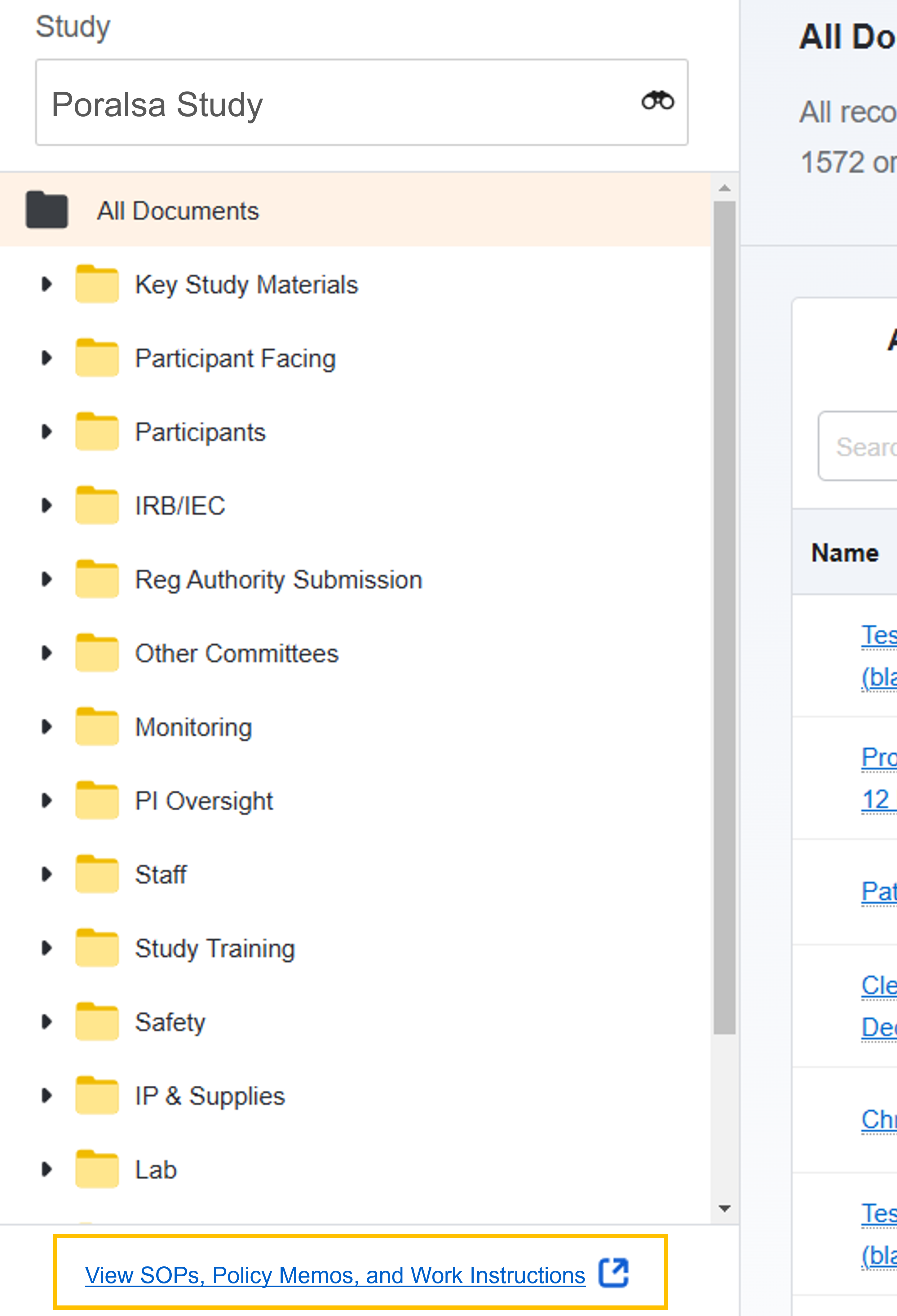
Task: Click the folder tree scrollbar up arrow
Action: pyautogui.click(x=724, y=188)
